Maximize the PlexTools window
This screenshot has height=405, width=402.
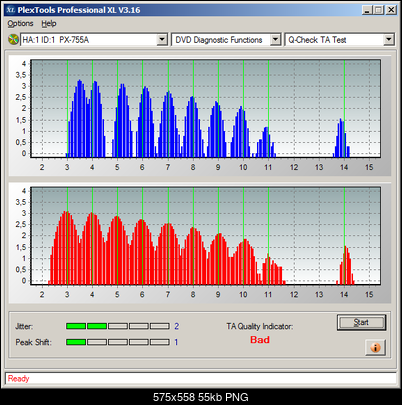click(378, 10)
